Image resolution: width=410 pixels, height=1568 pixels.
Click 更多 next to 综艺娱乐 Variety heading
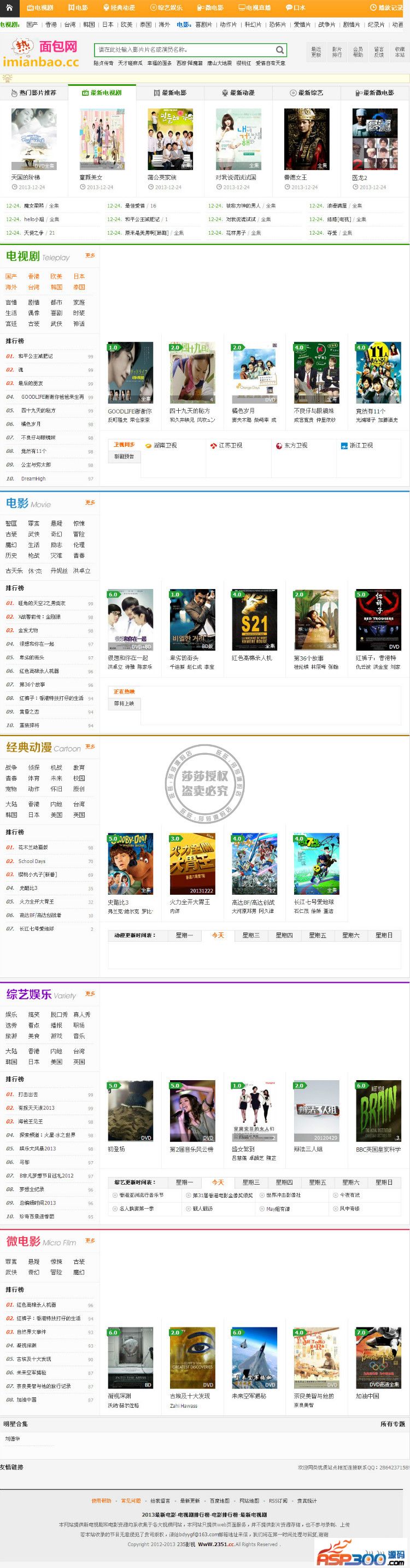click(x=90, y=993)
